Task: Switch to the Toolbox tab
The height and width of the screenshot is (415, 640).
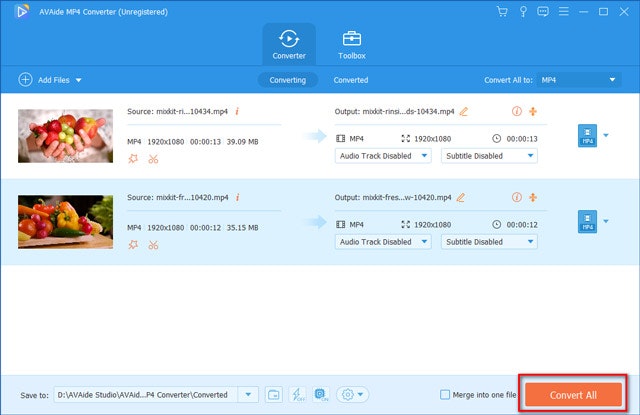Action: click(352, 44)
